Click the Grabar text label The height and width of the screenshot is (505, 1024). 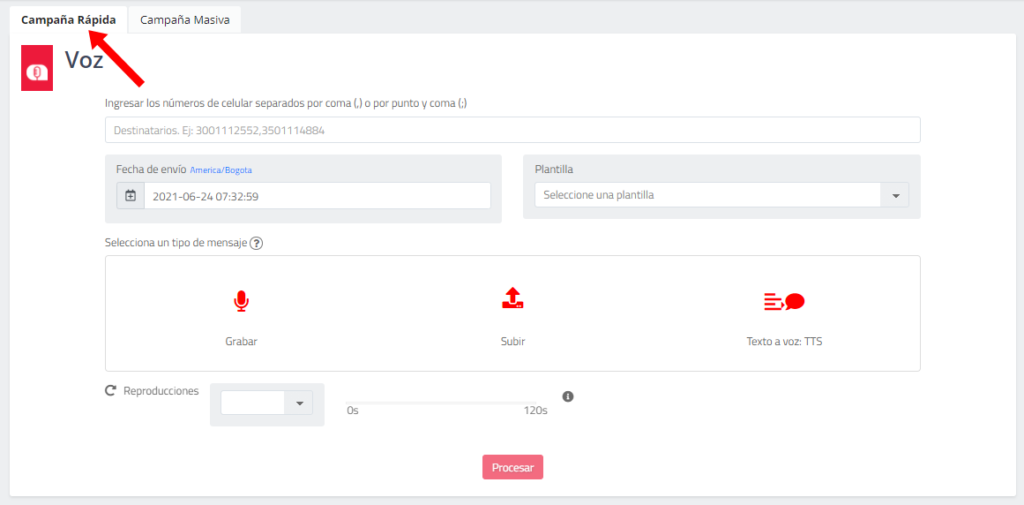tap(241, 341)
